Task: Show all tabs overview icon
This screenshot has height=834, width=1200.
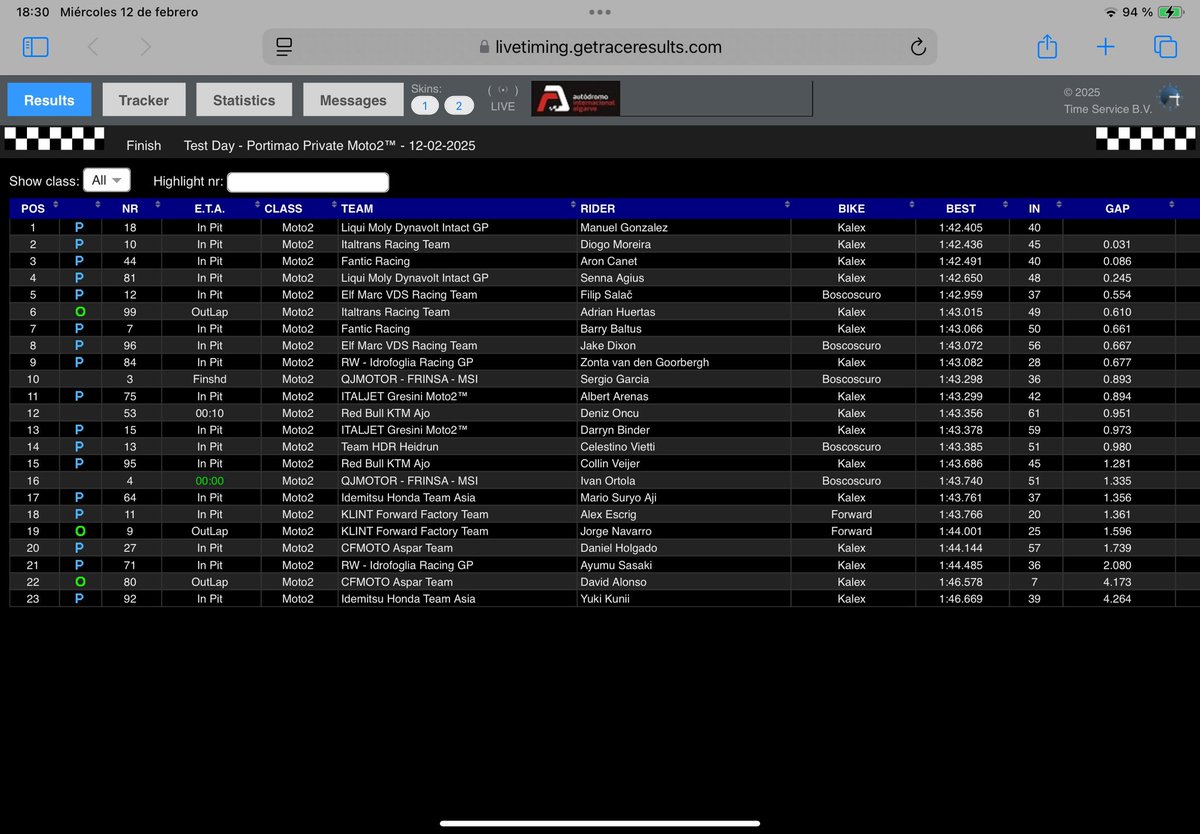Action: click(x=1165, y=46)
